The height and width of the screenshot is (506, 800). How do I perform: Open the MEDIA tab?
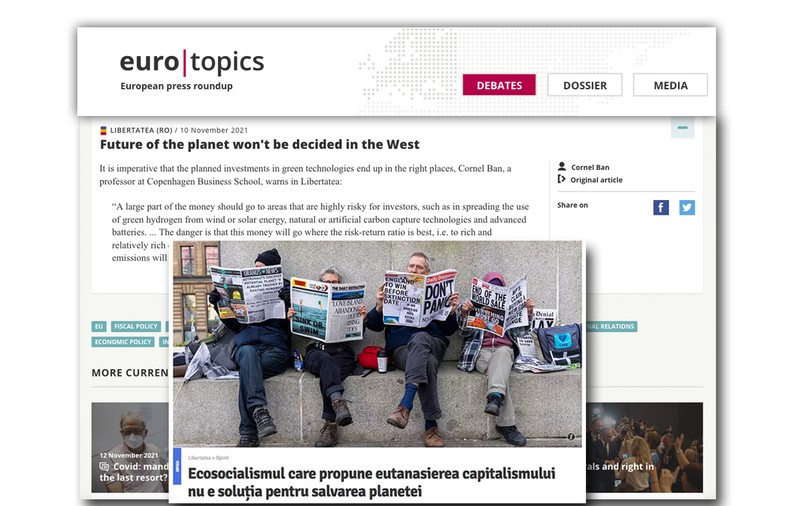[670, 85]
